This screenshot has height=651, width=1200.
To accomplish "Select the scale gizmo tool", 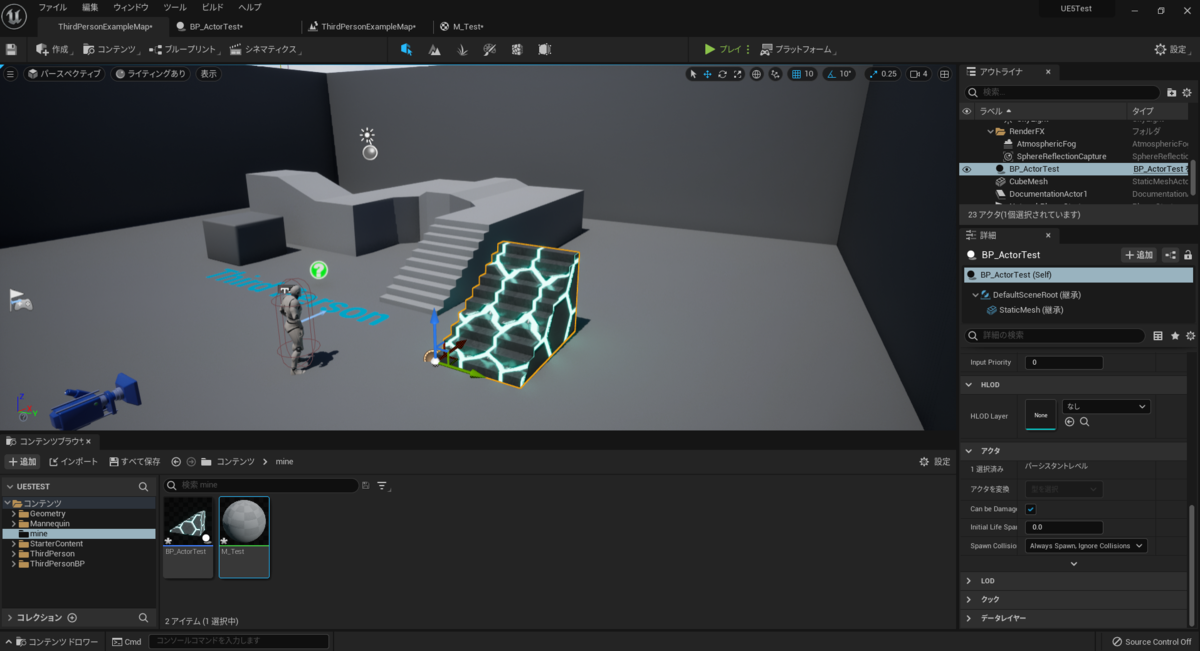I will 737,74.
